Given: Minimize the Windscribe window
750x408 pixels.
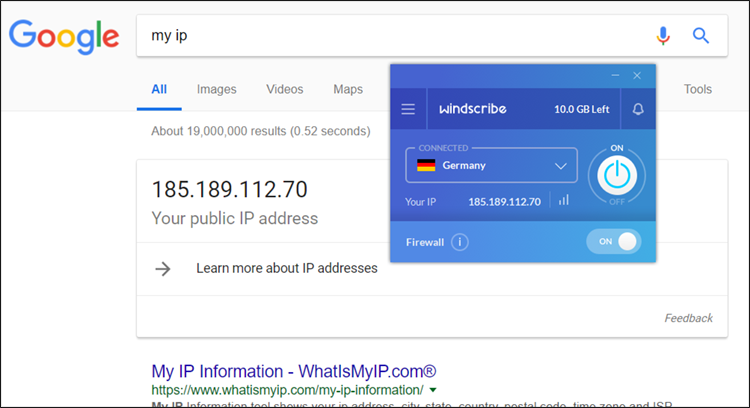Looking at the screenshot, I should point(615,76).
